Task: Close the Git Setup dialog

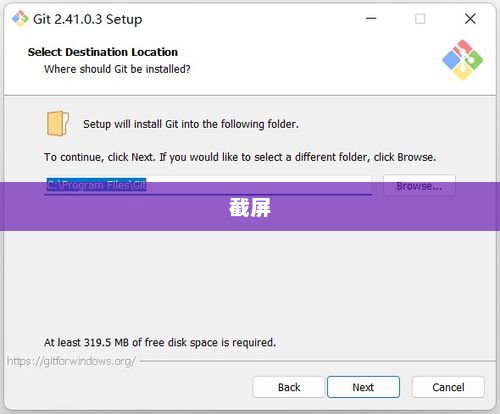Action: (x=470, y=19)
